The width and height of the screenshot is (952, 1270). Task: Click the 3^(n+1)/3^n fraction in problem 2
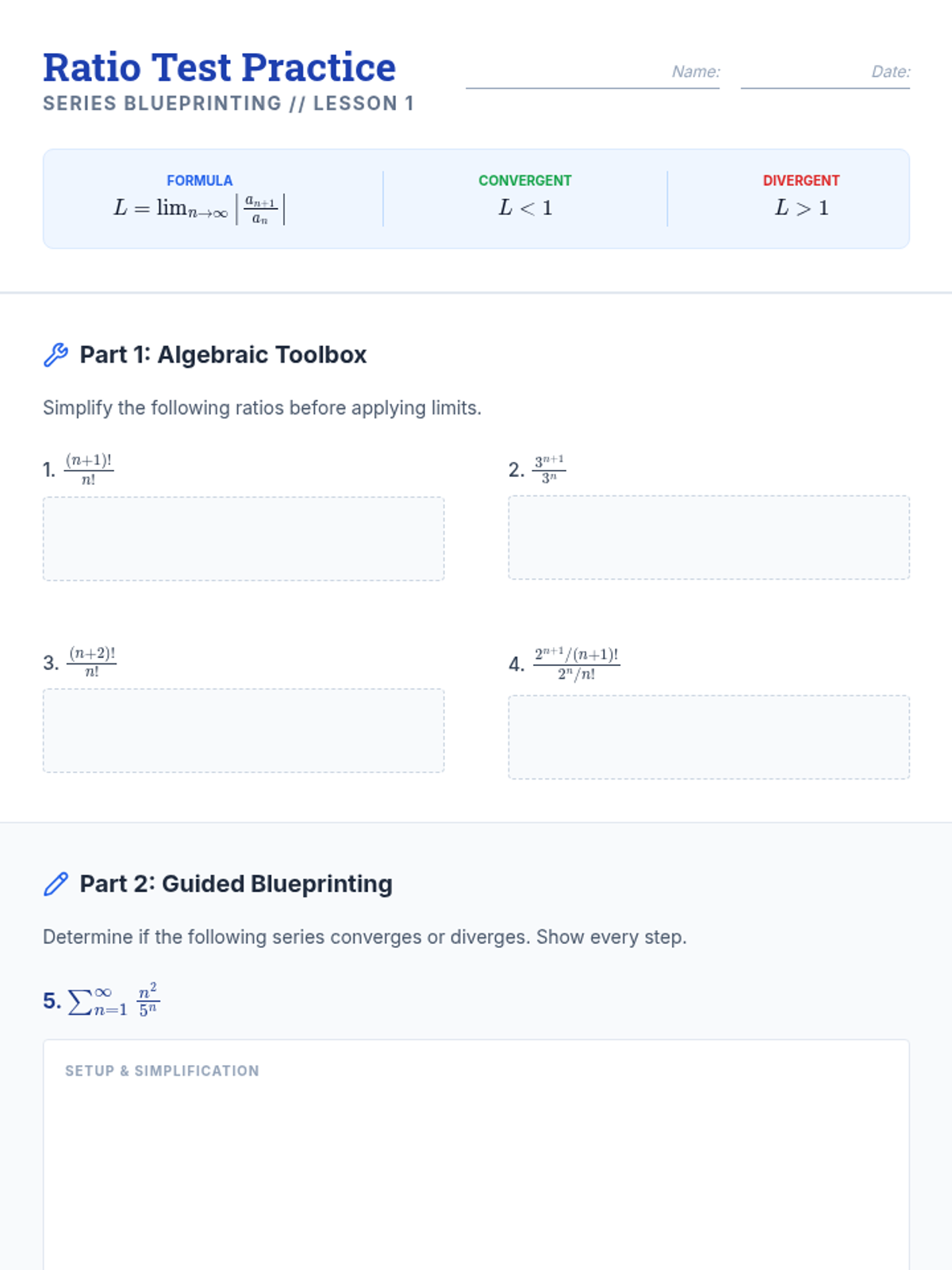[x=548, y=469]
